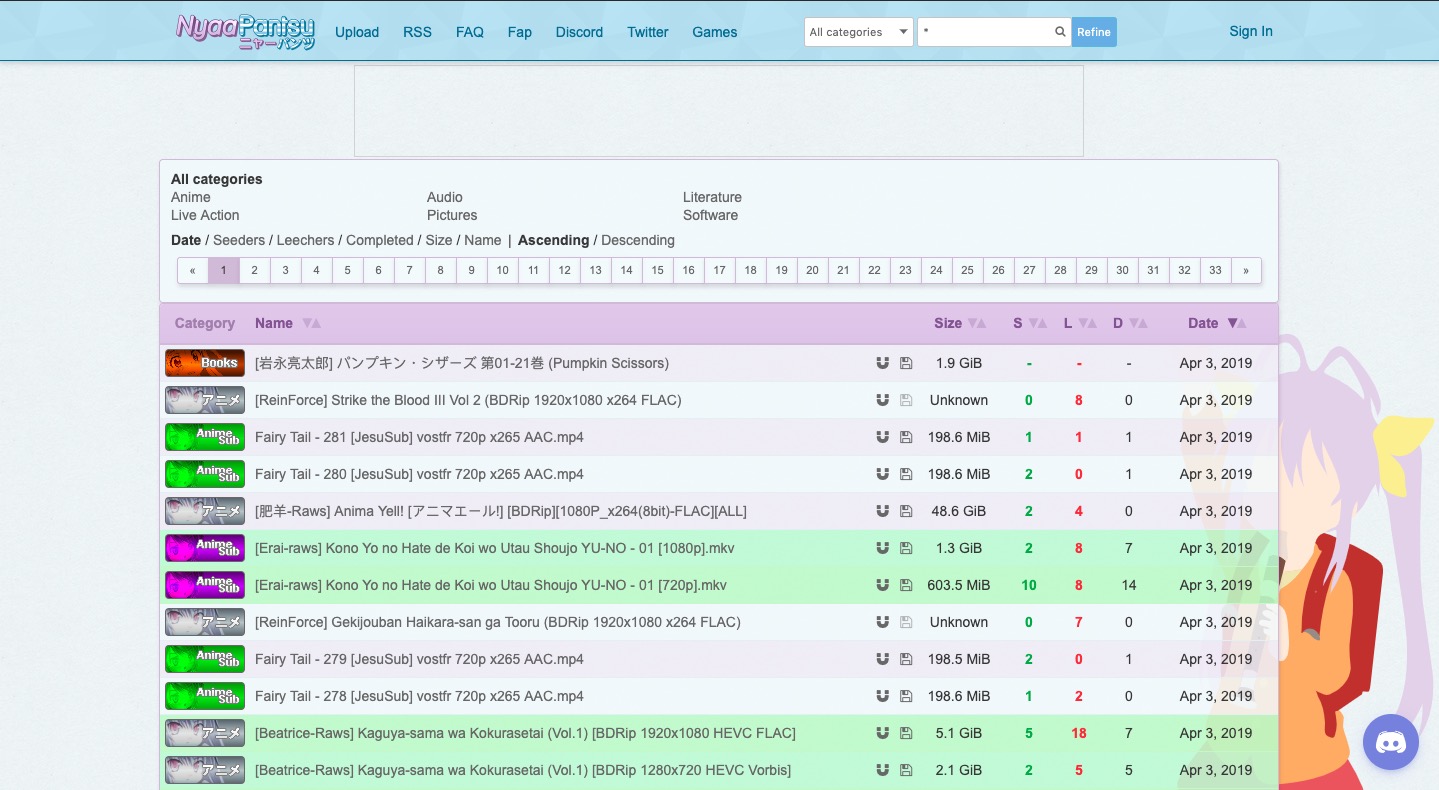This screenshot has width=1439, height=790.
Task: Click the search magnifier icon
Action: pos(1060,32)
